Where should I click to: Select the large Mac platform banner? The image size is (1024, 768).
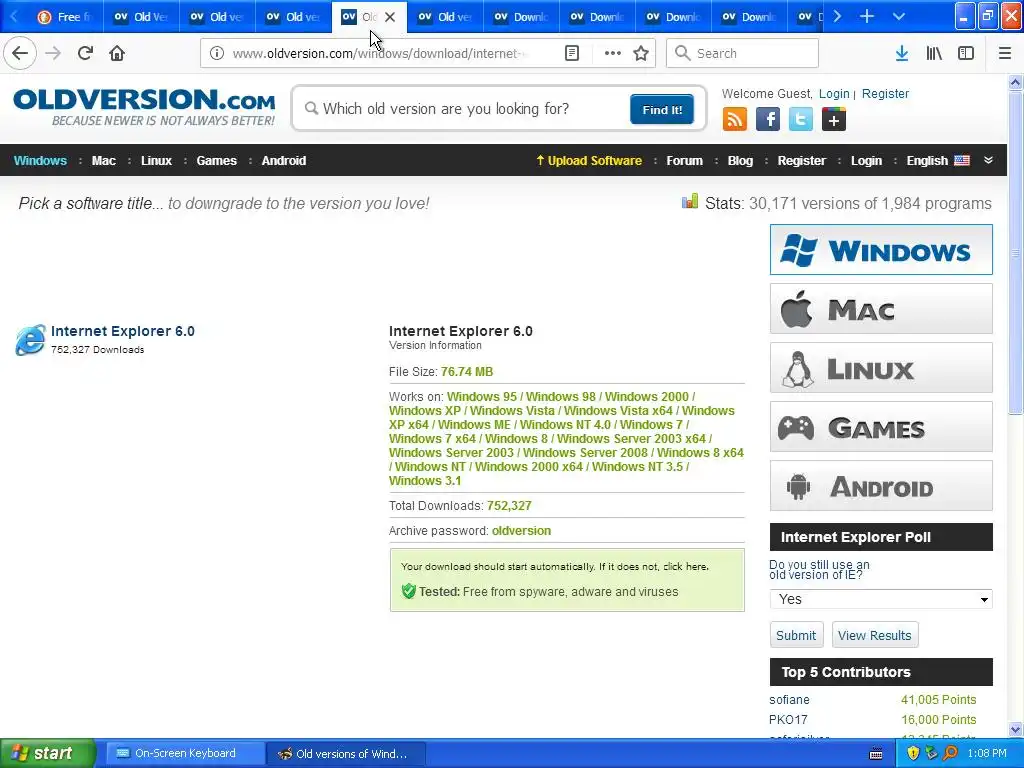[881, 309]
